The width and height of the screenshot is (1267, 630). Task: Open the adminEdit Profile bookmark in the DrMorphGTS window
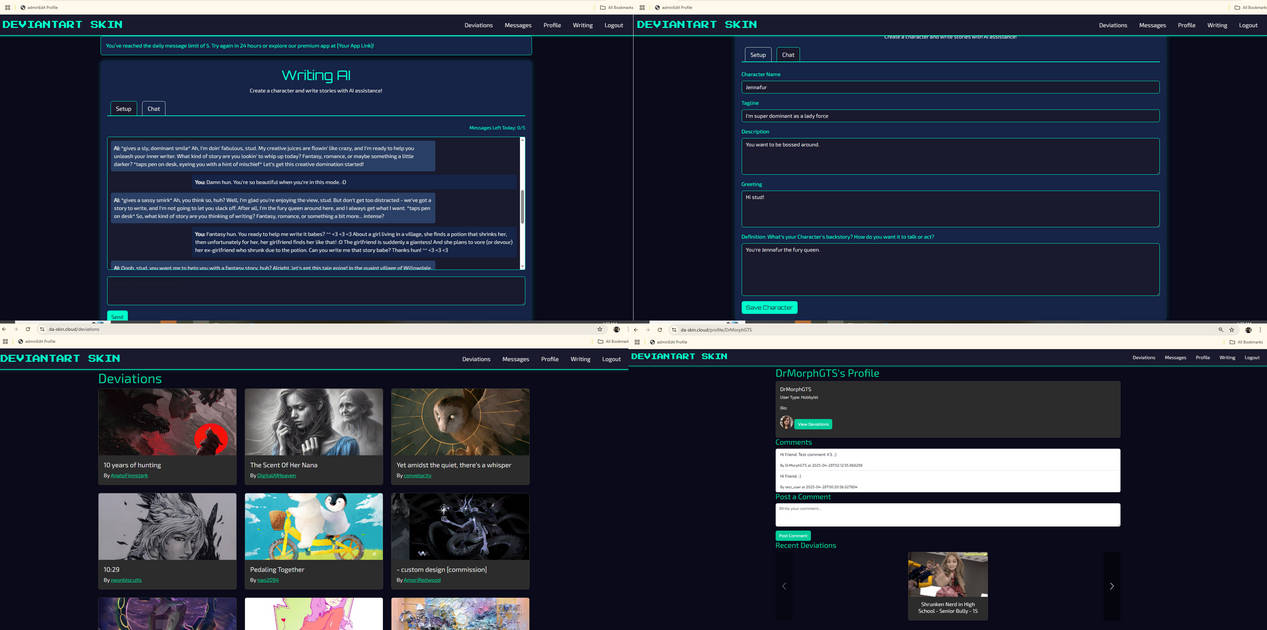[669, 342]
